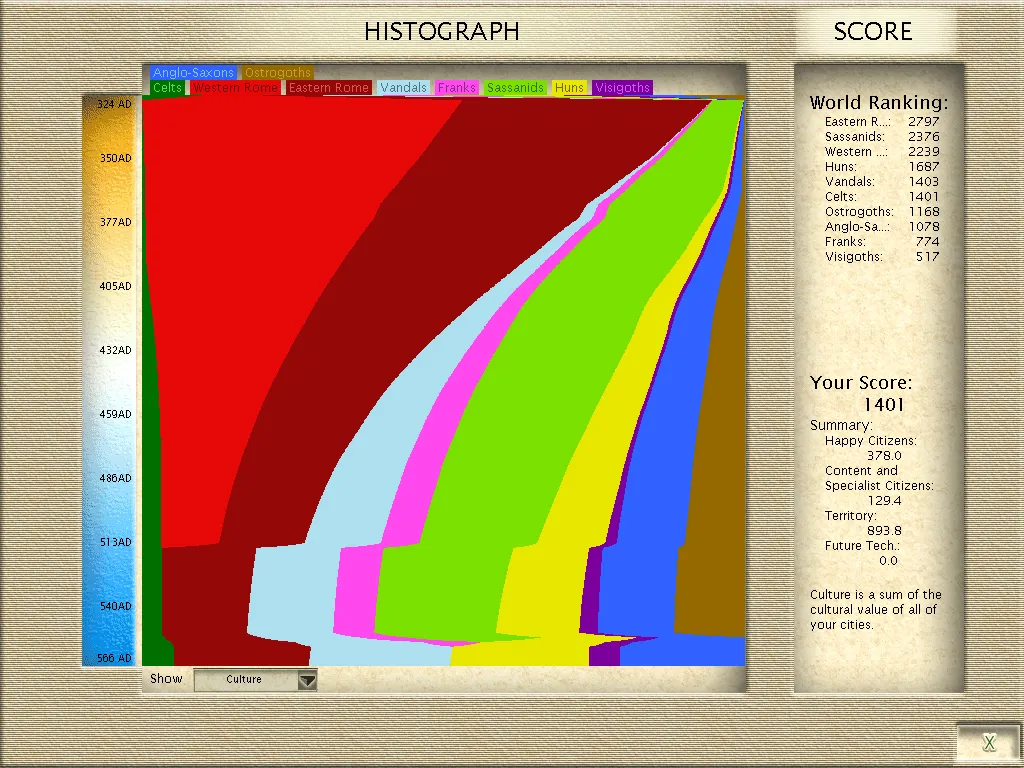Click the HISTOGRAPH title

441,31
